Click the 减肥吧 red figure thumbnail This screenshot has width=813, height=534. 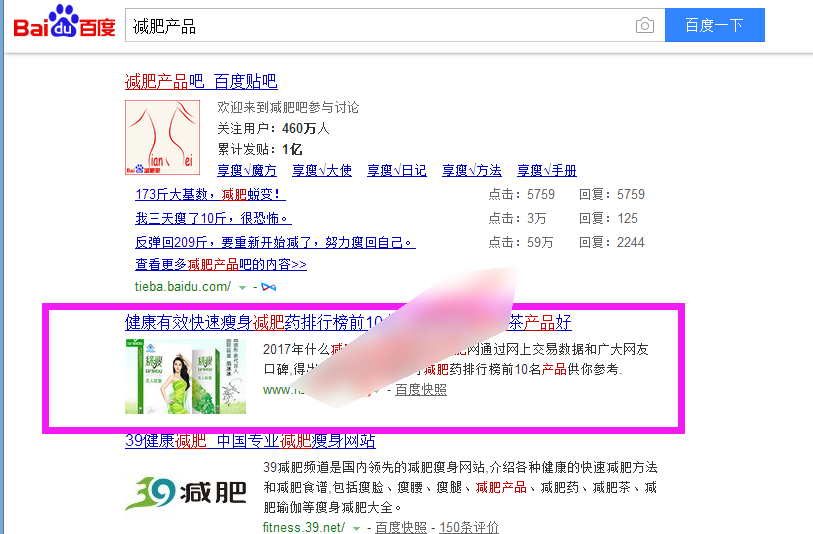pos(162,137)
